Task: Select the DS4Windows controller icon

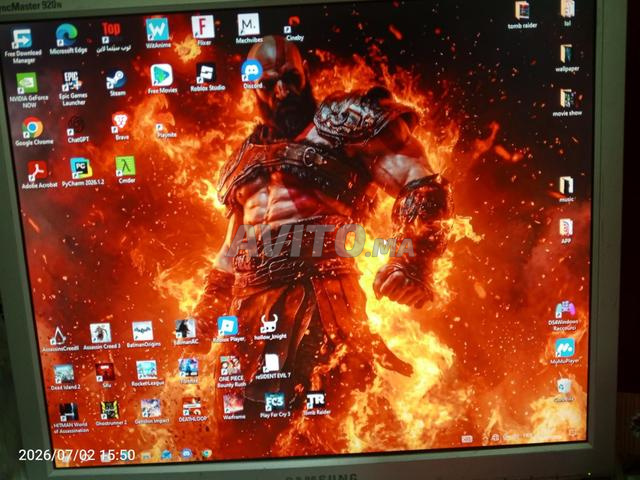Action: click(x=565, y=310)
